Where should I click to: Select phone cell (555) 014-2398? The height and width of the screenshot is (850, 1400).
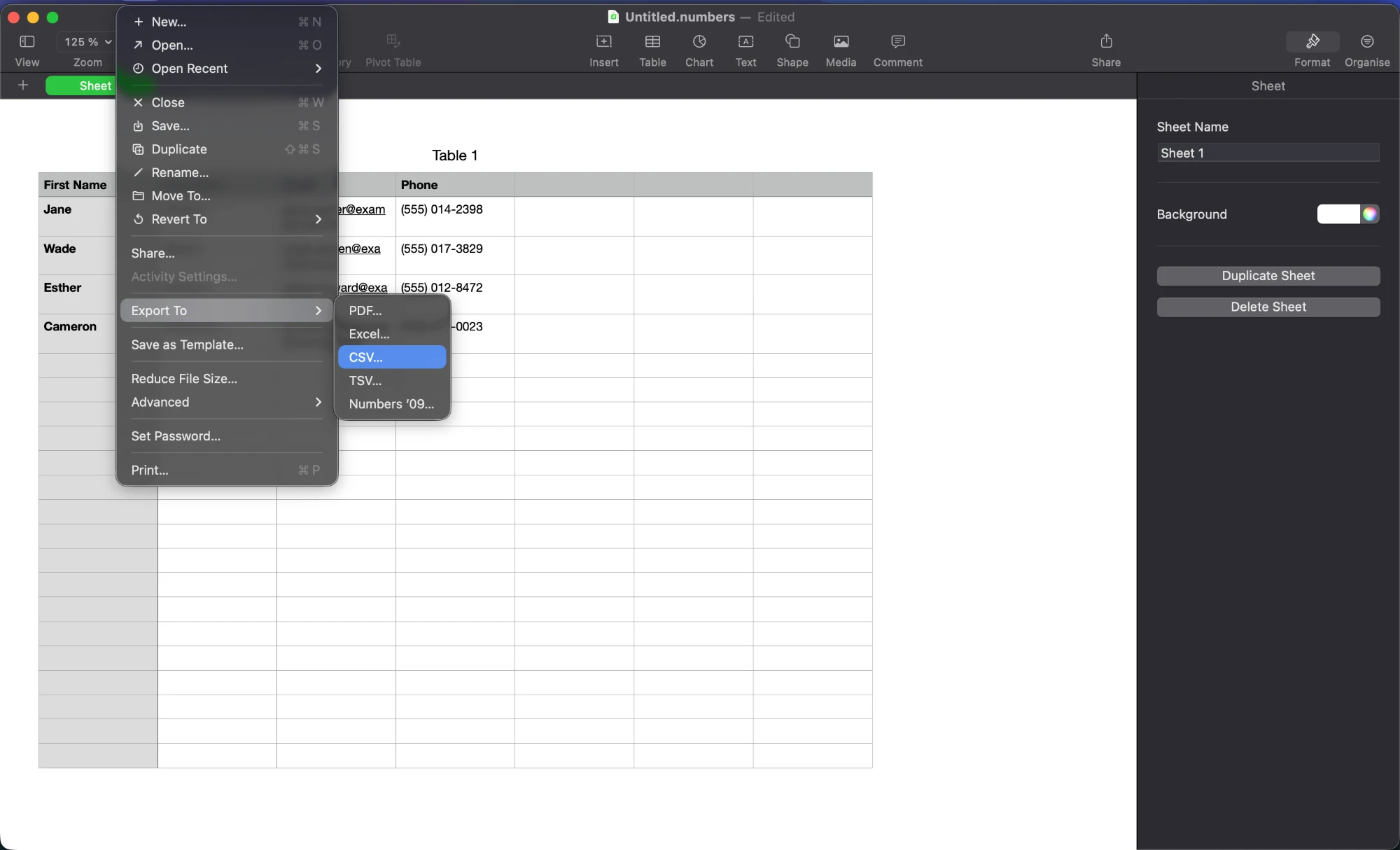tap(455, 216)
